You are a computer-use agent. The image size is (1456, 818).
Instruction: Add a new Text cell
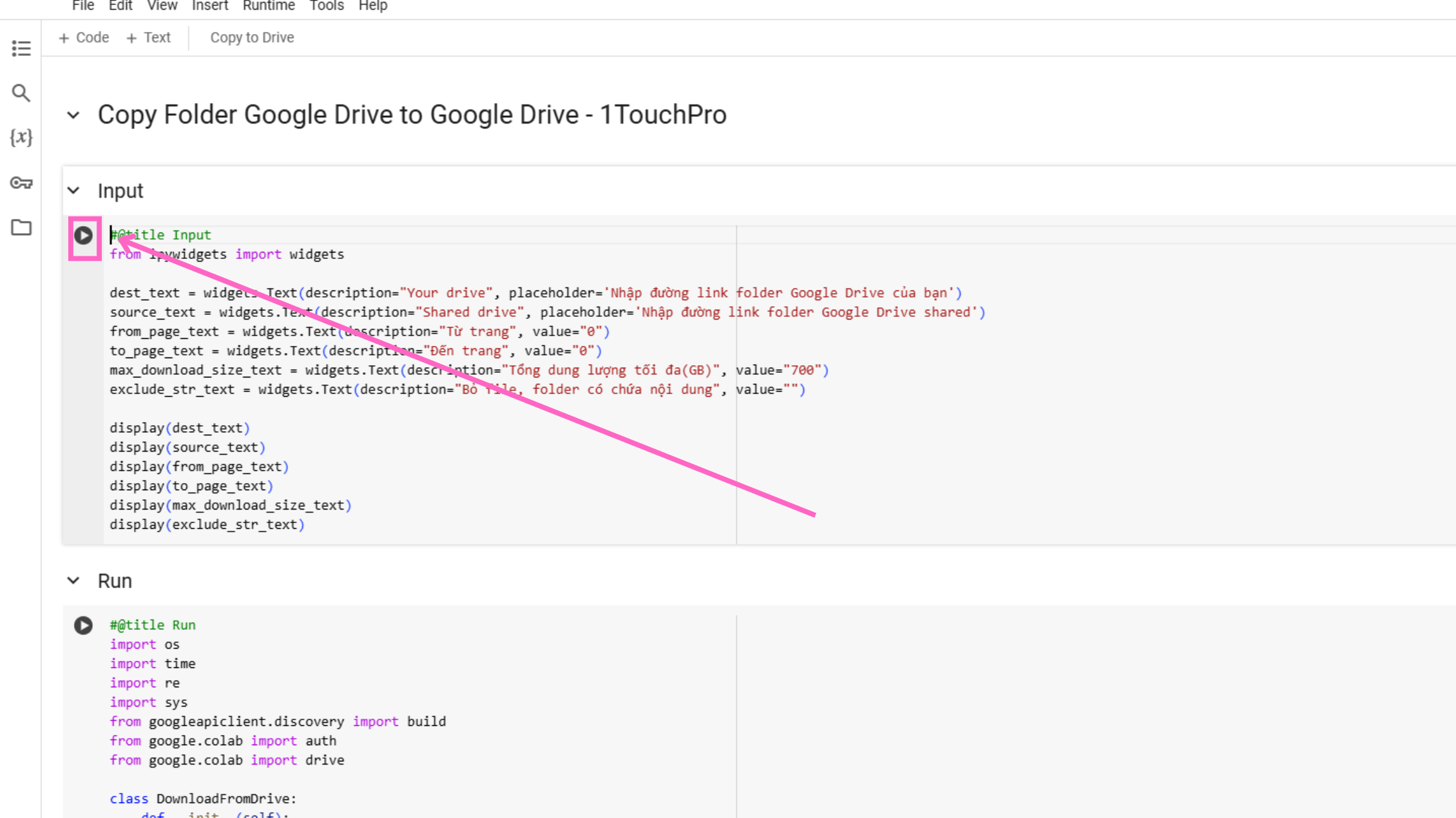click(x=149, y=38)
